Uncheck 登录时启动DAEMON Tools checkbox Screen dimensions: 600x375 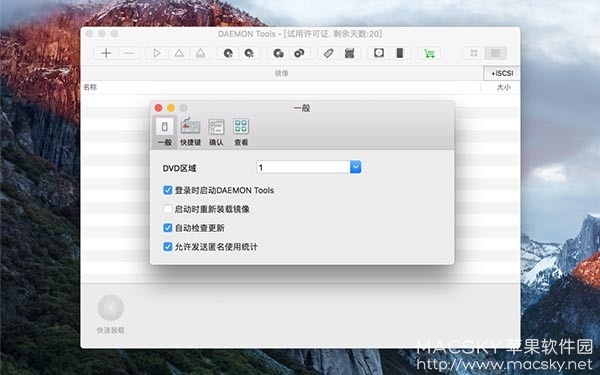(x=168, y=190)
